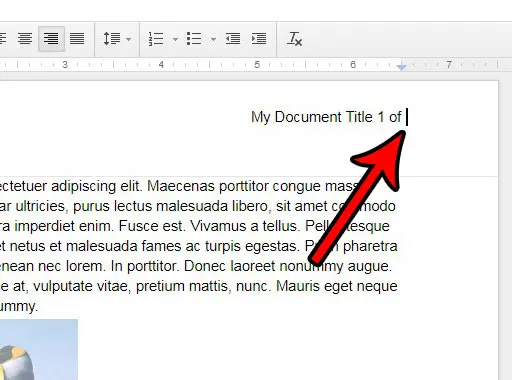The image size is (512, 380).
Task: Click 'purus lectus malesuada libero' text
Action: click(170, 206)
